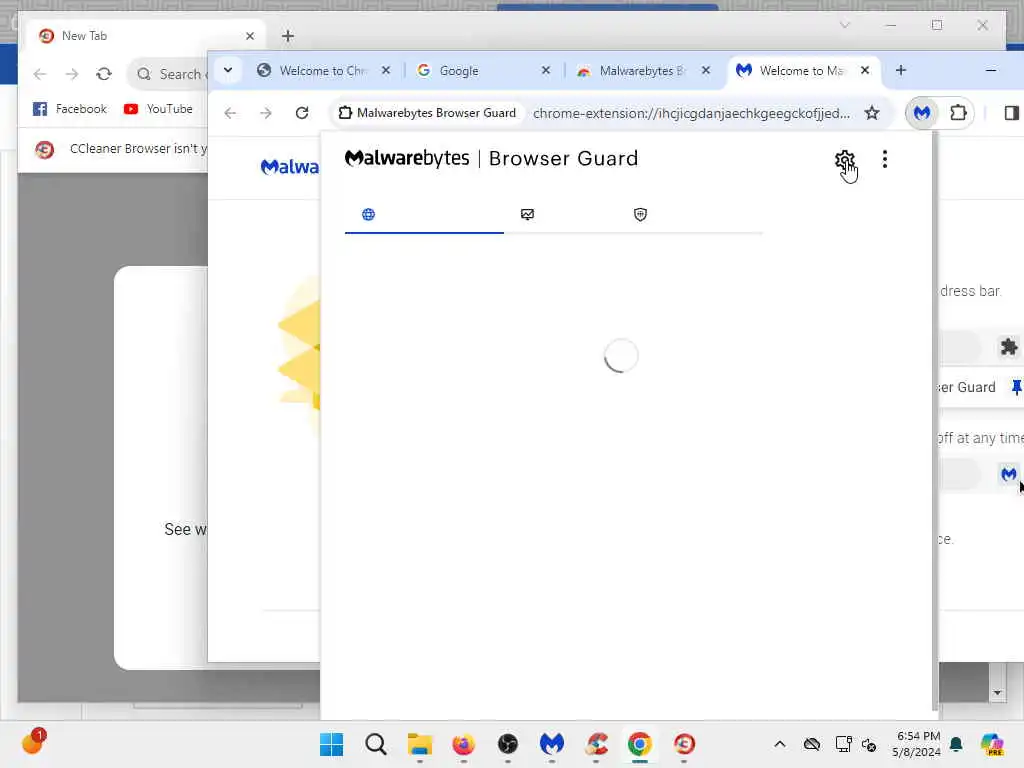Click Malwarebytes extension icon in Chrome toolbar

(x=921, y=113)
